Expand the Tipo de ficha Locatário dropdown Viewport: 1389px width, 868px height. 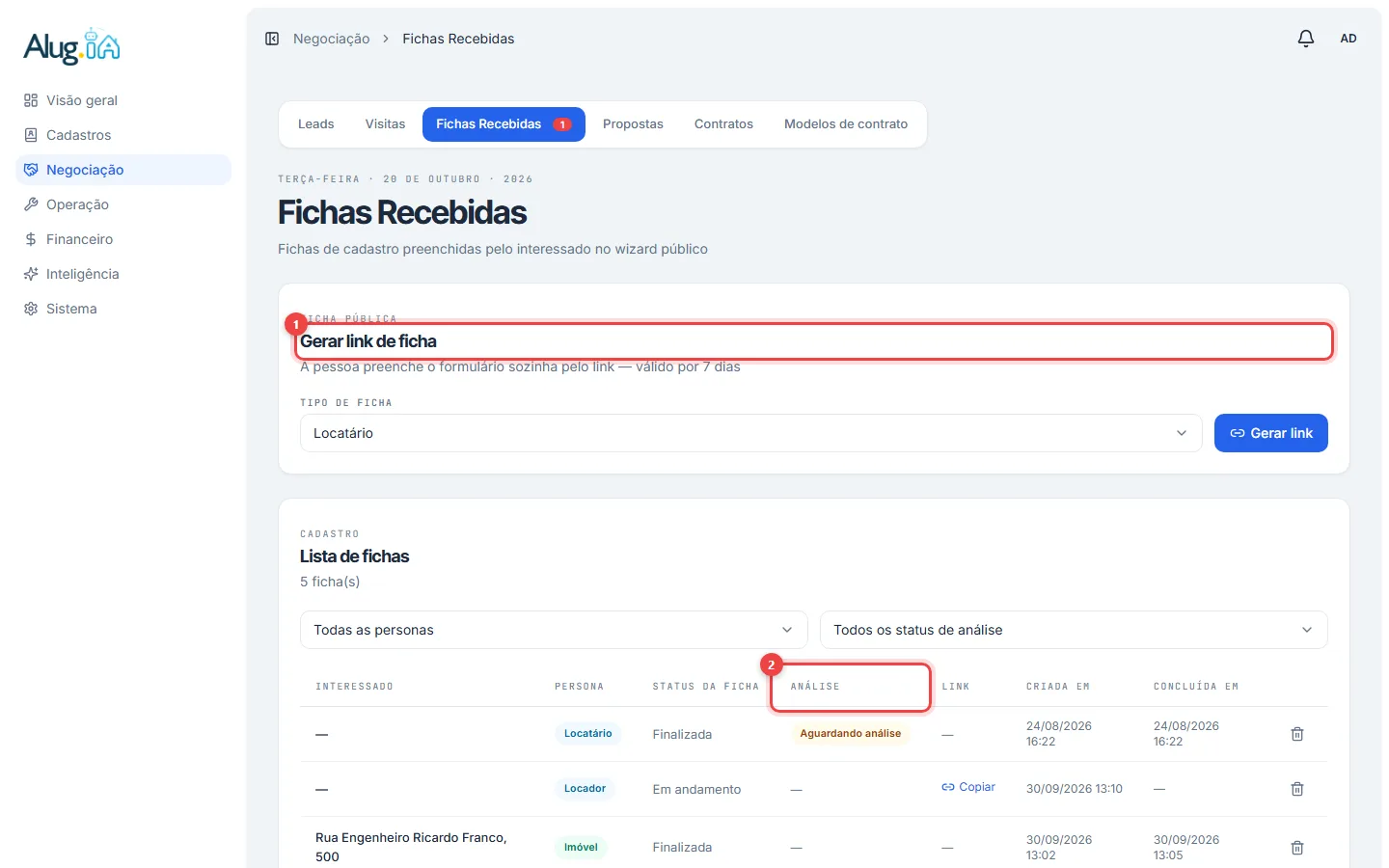750,433
